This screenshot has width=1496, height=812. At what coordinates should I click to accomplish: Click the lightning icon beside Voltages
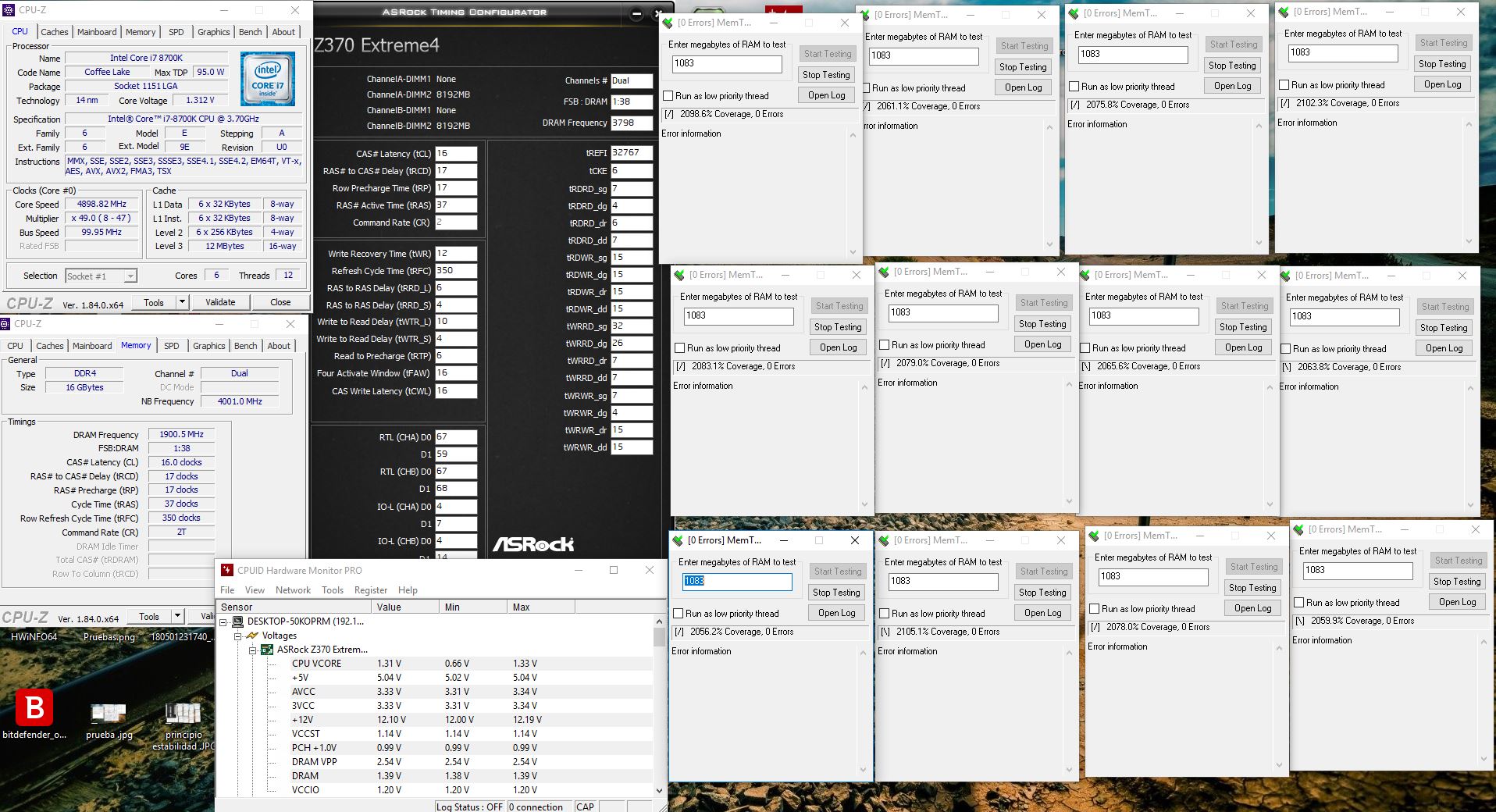coord(252,636)
